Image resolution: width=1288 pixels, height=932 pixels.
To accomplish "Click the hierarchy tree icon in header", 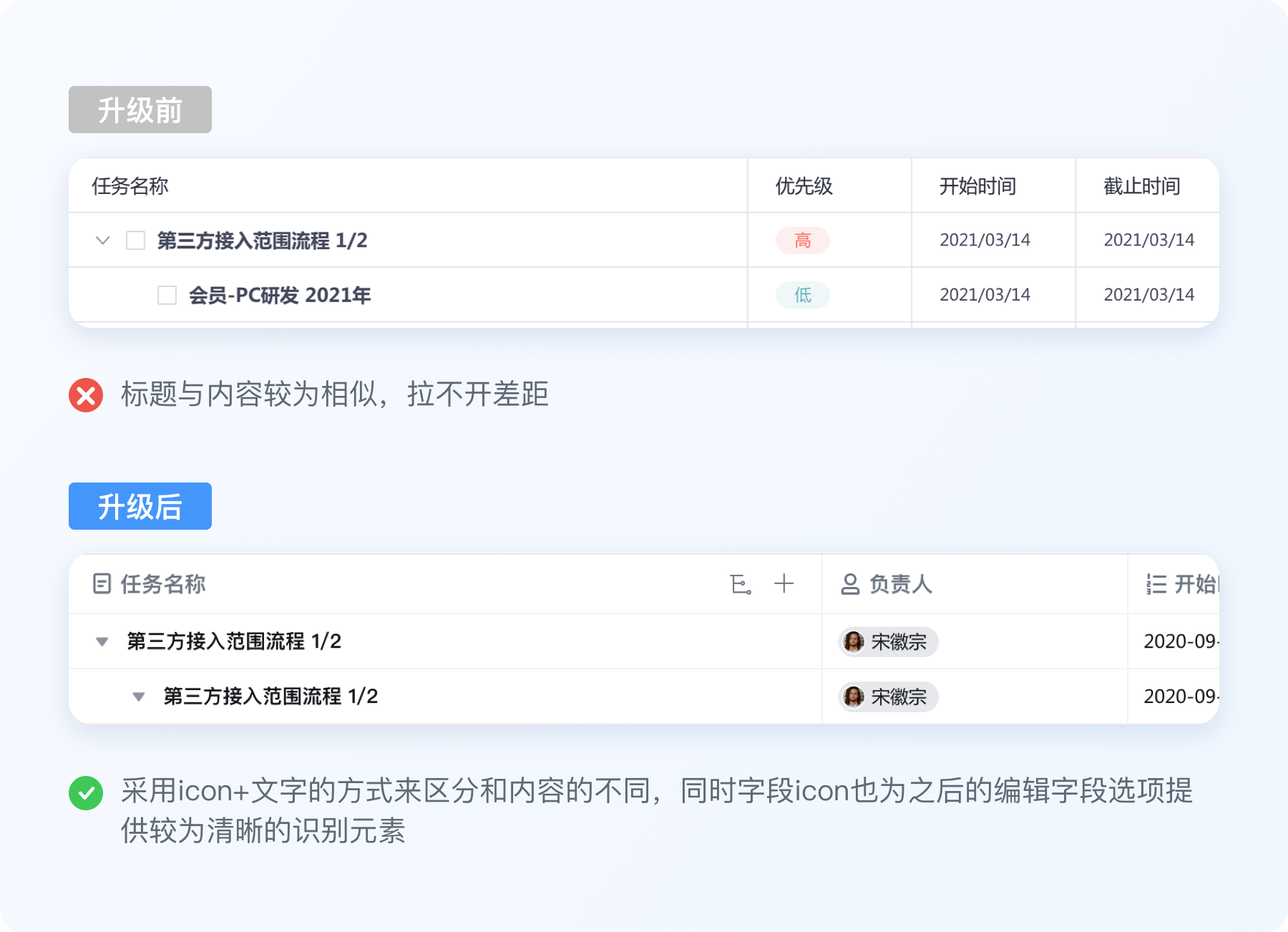I will [741, 584].
